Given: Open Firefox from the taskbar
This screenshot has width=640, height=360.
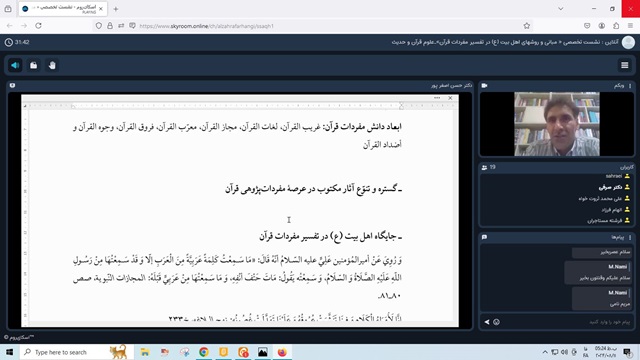Looking at the screenshot, I should [x=282, y=352].
